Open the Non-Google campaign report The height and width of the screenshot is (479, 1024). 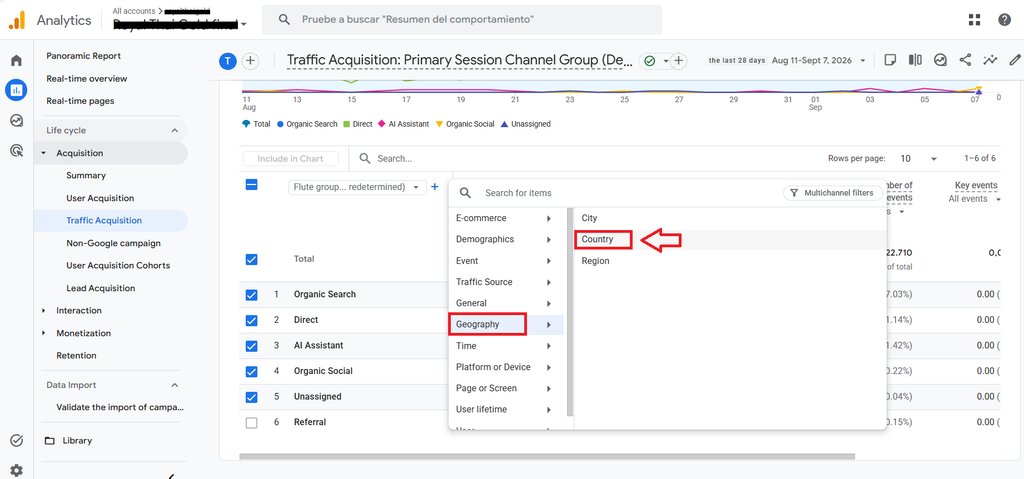114,243
